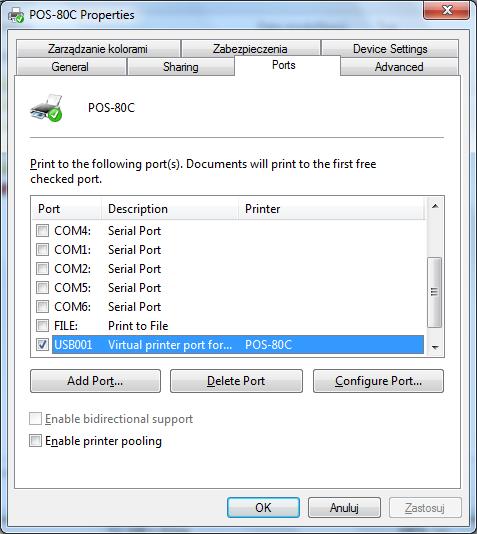Open the Advanced tab
This screenshot has width=477, height=534.
[x=399, y=66]
